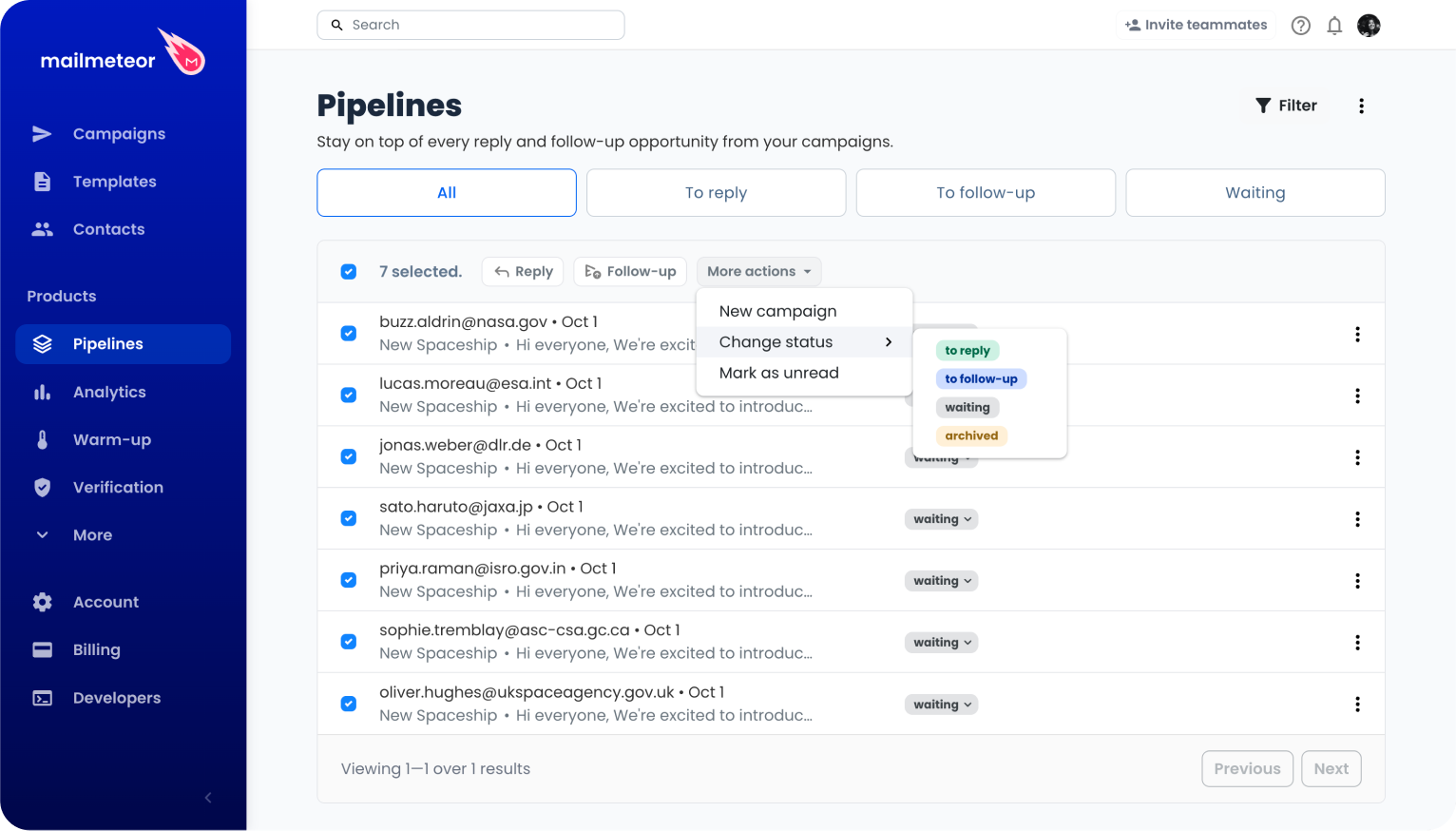Switch to the To follow-up tab
Screen dimensions: 1456x831
tap(986, 193)
